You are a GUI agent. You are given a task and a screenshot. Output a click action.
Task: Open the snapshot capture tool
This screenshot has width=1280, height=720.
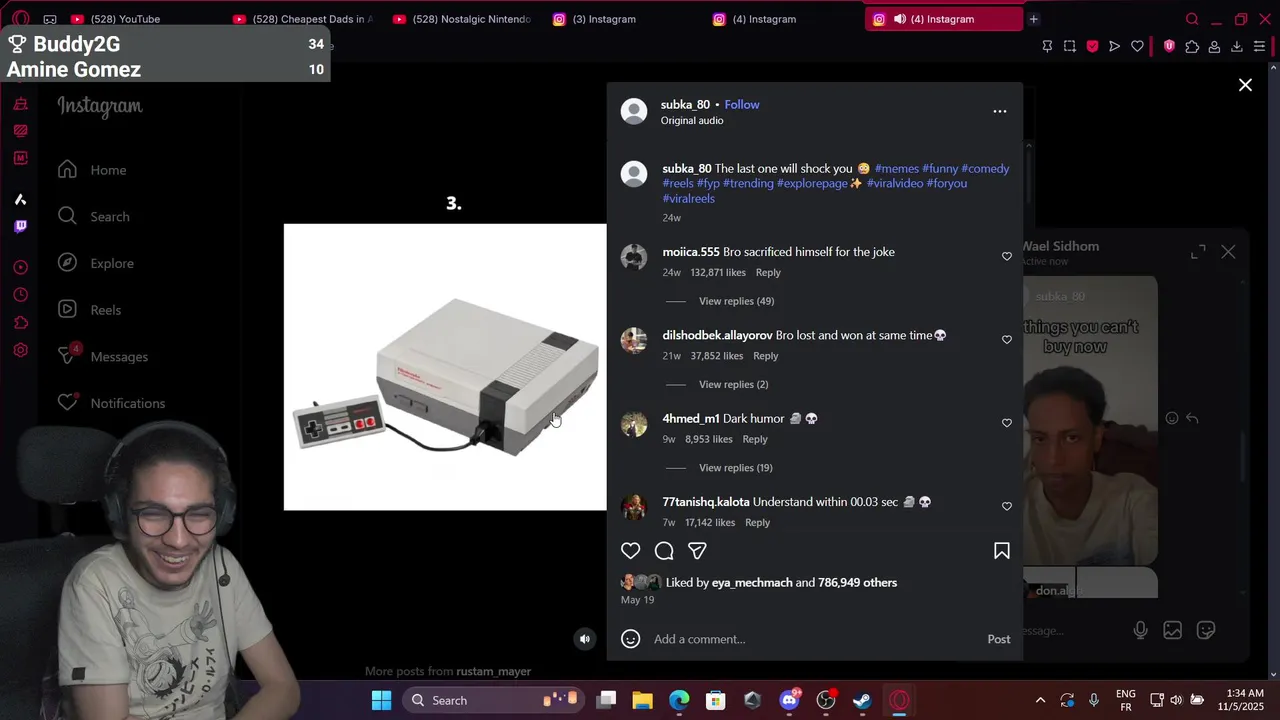(1070, 46)
